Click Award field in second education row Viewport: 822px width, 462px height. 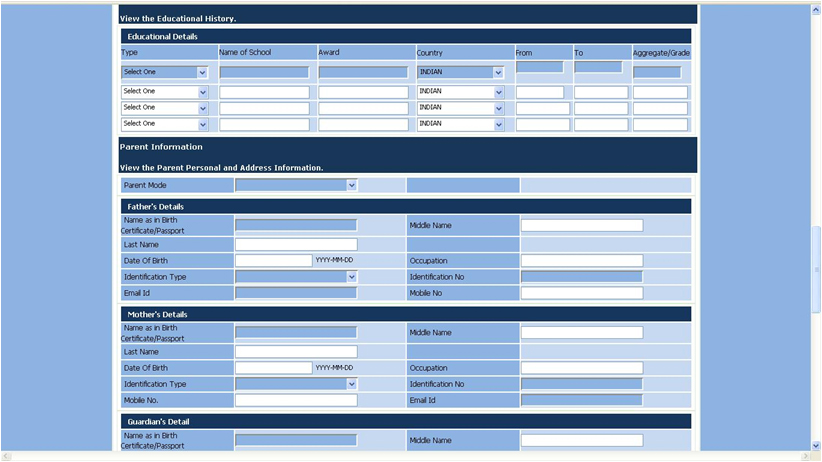363,92
